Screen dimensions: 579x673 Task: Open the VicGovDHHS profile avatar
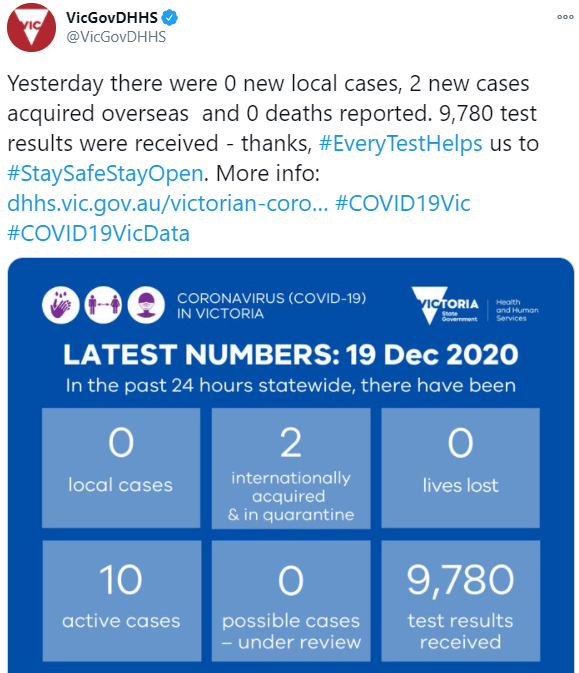pos(31,27)
